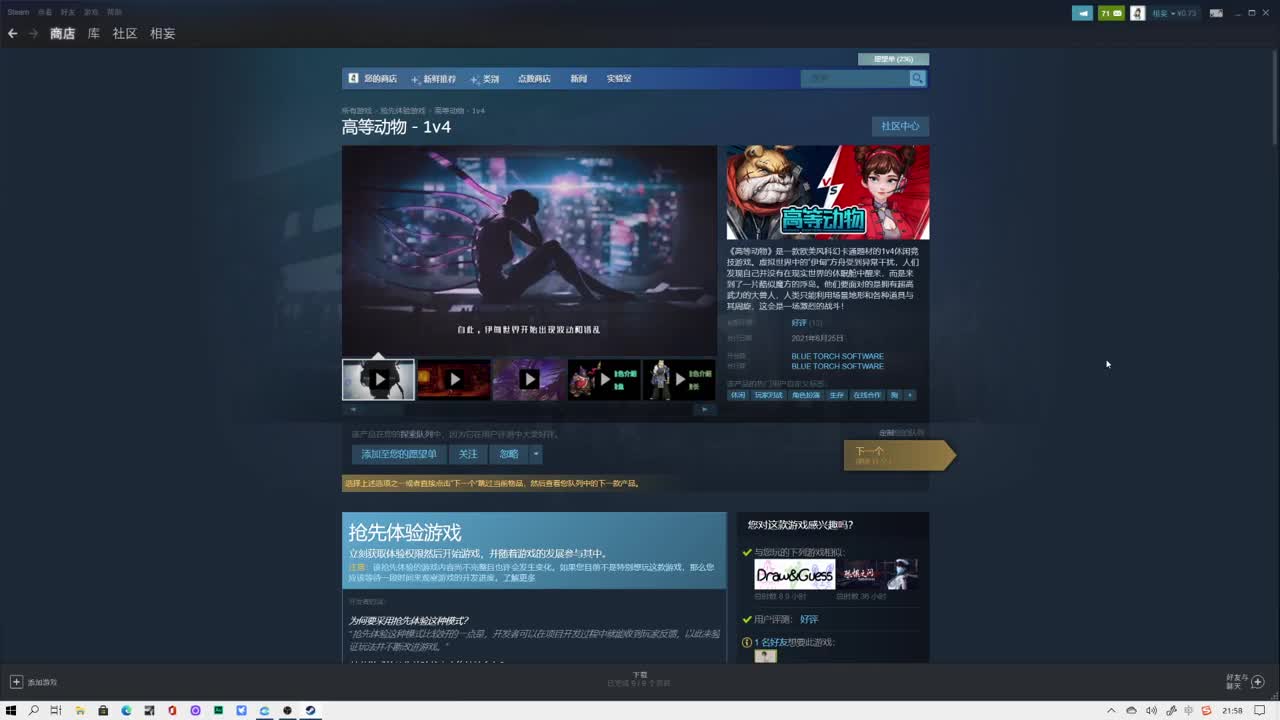The width and height of the screenshot is (1280, 720).
Task: Open developer BLUE TORCH SOFTWARE link
Action: (x=837, y=356)
